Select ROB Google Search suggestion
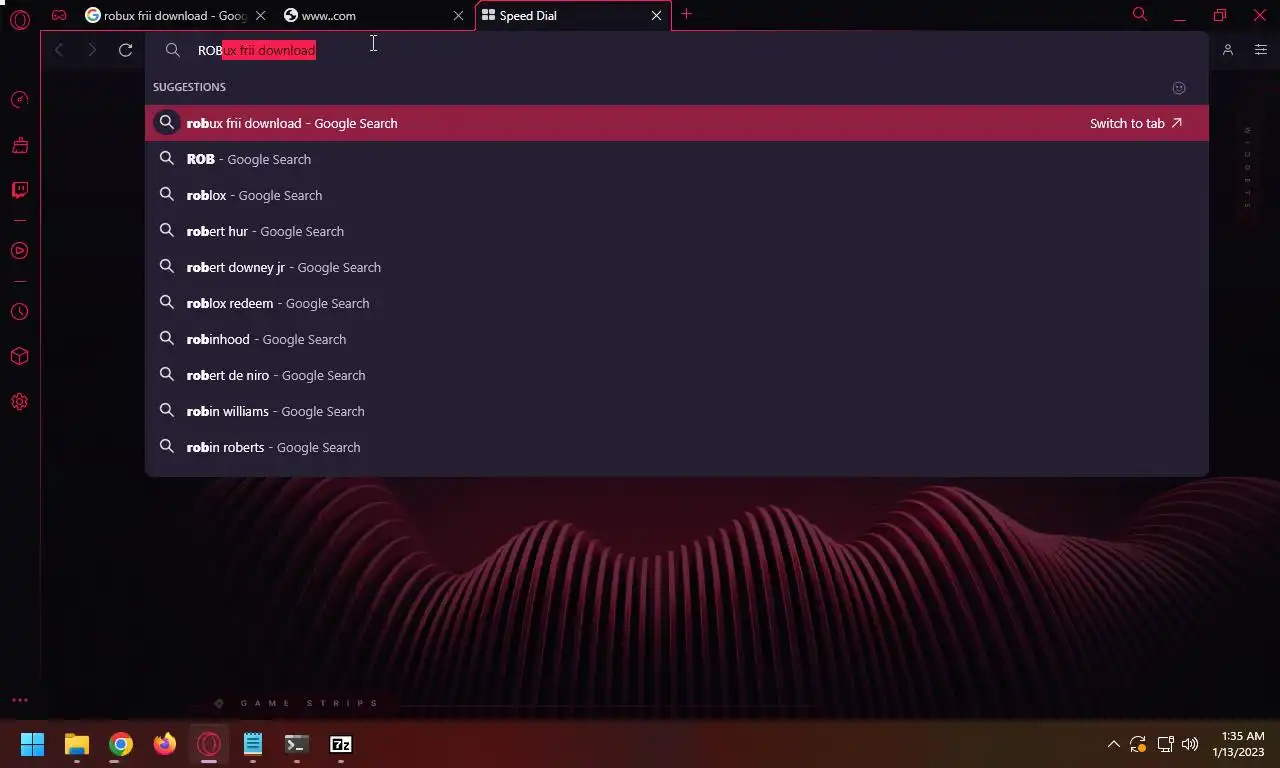The height and width of the screenshot is (768, 1280). [677, 159]
